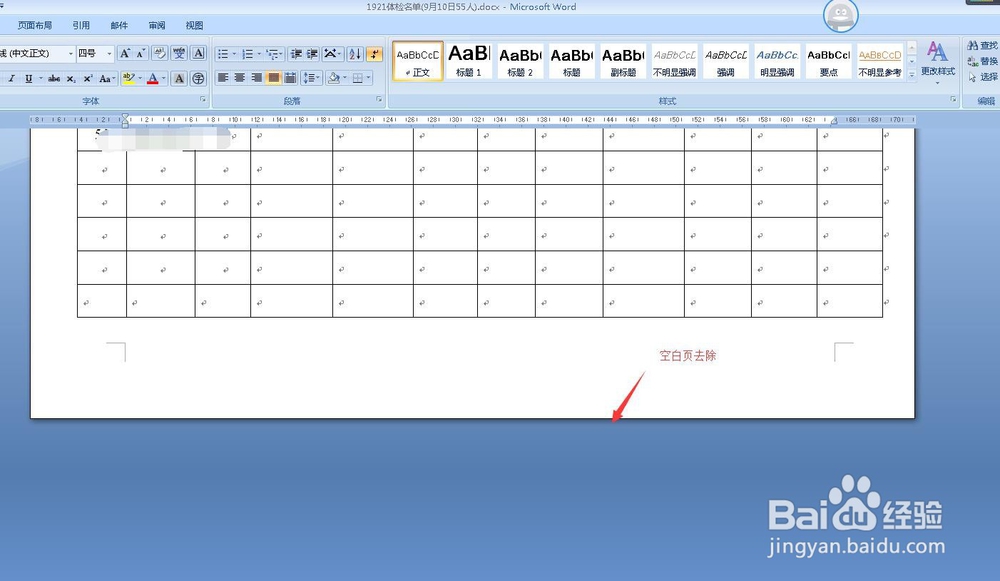
Task: Apply the 明显强调 style
Action: [x=777, y=61]
